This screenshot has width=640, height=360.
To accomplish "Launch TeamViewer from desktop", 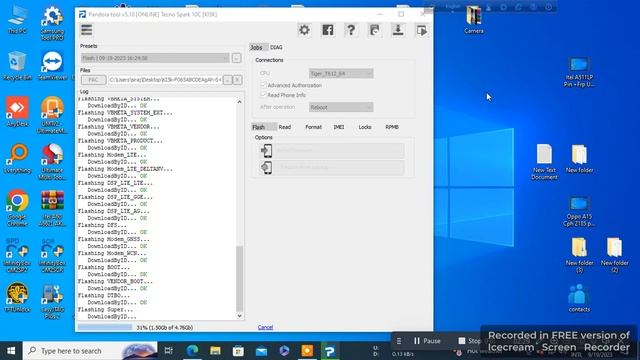I will pyautogui.click(x=52, y=65).
